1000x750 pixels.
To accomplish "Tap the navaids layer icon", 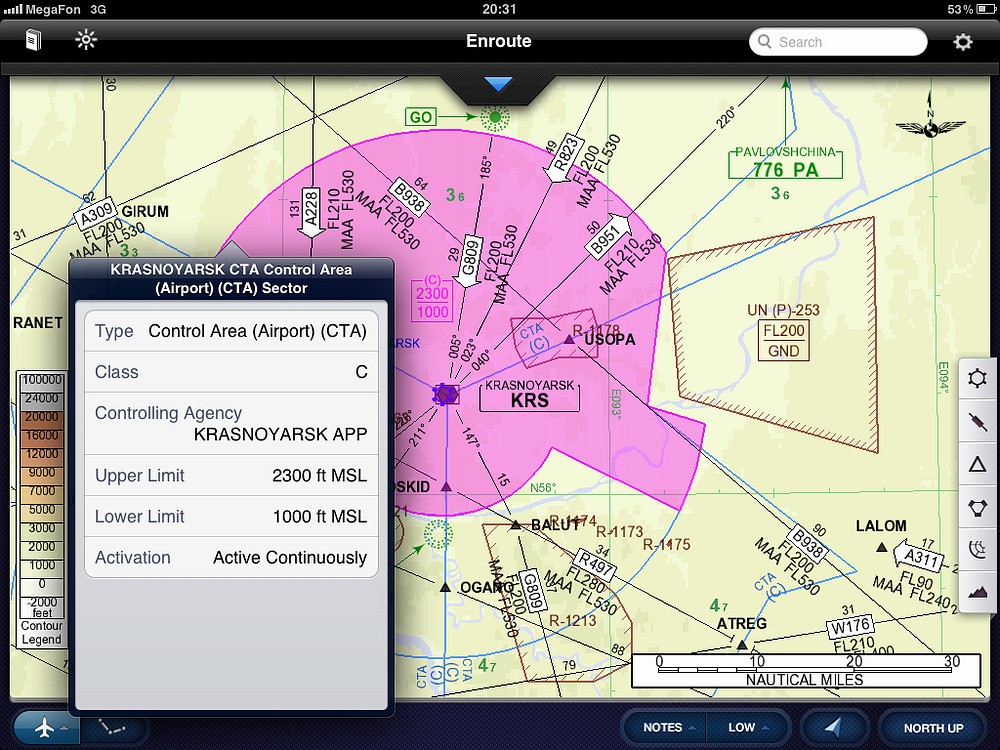I will (x=977, y=507).
